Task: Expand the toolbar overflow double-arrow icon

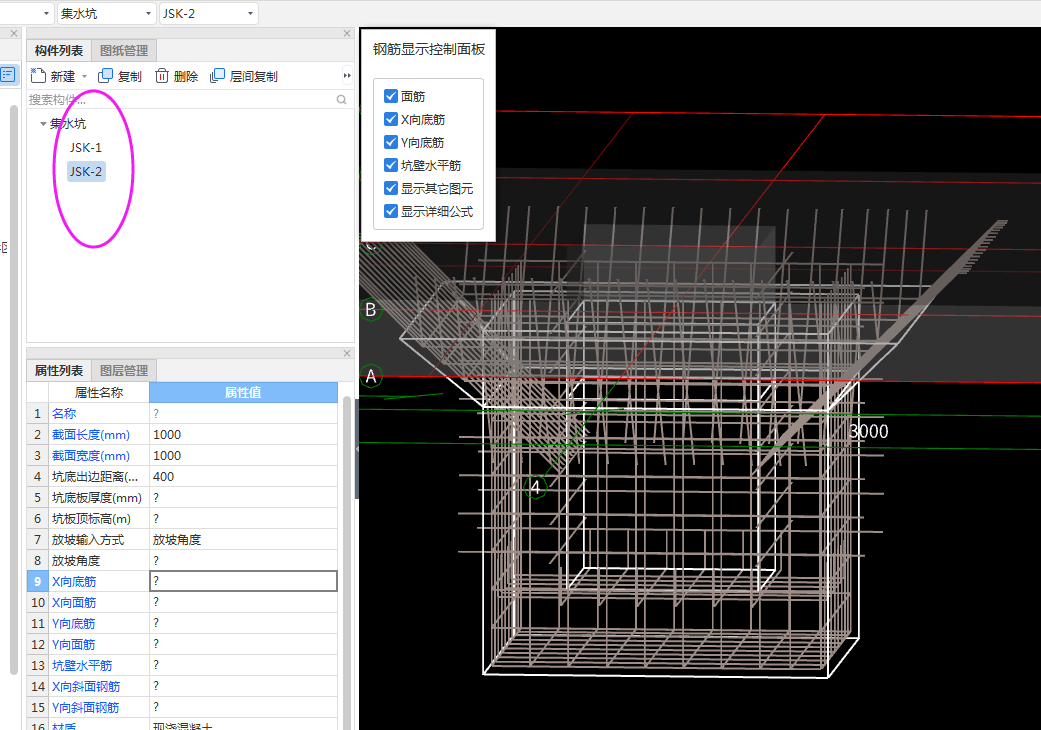Action: click(x=347, y=76)
